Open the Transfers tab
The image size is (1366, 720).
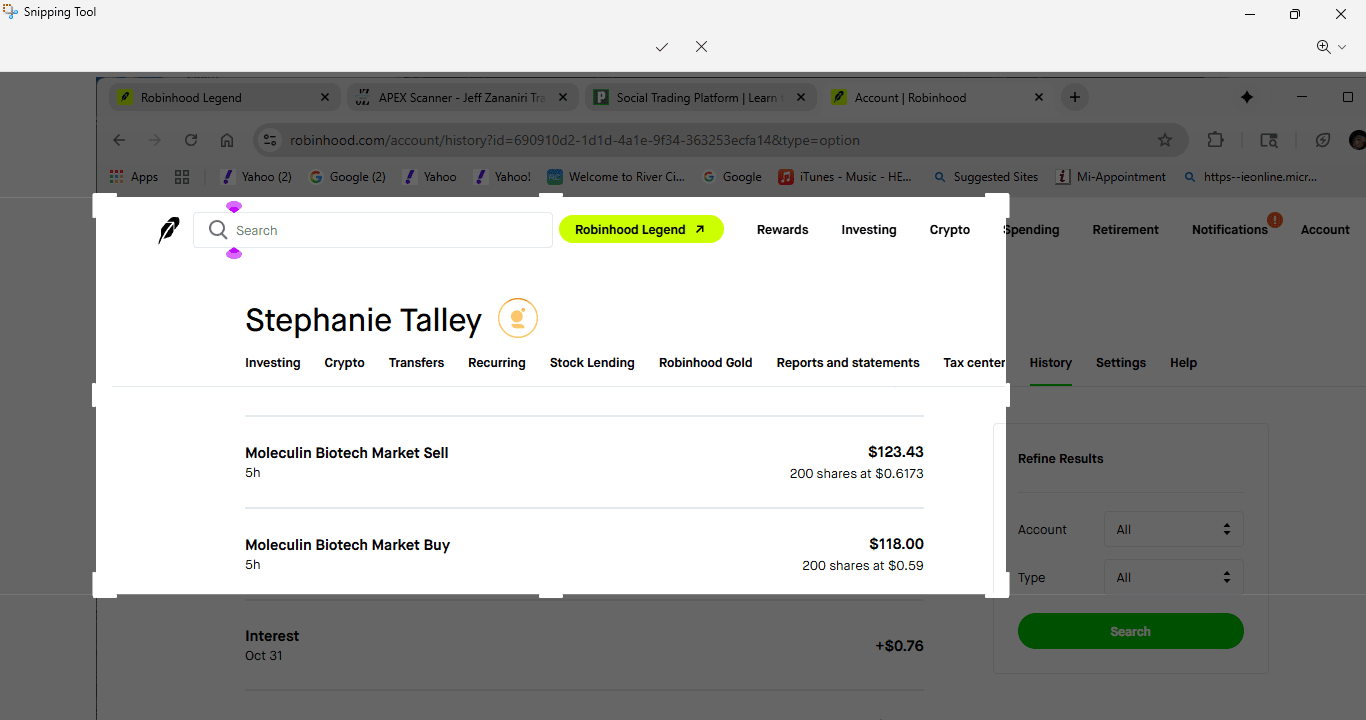pos(416,363)
